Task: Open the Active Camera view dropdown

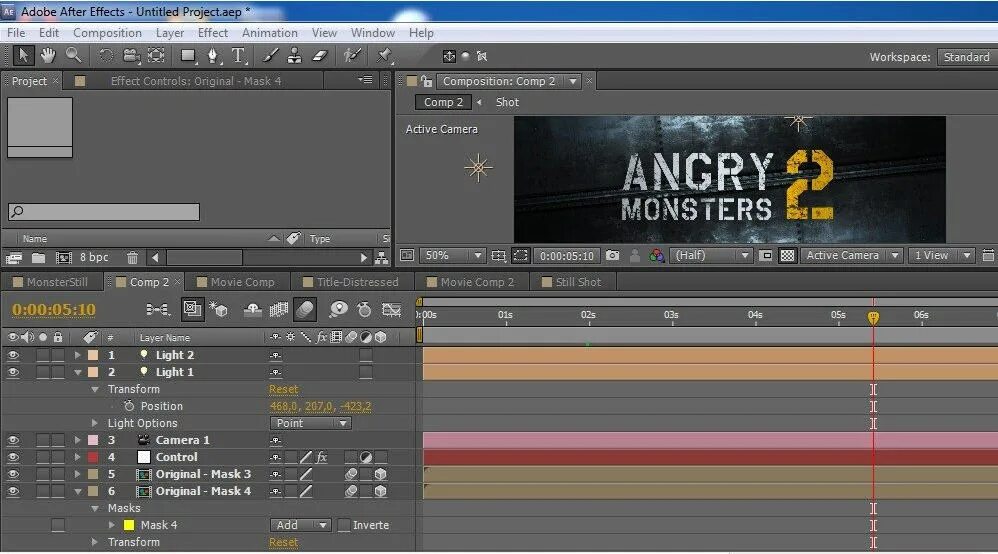Action: 852,255
